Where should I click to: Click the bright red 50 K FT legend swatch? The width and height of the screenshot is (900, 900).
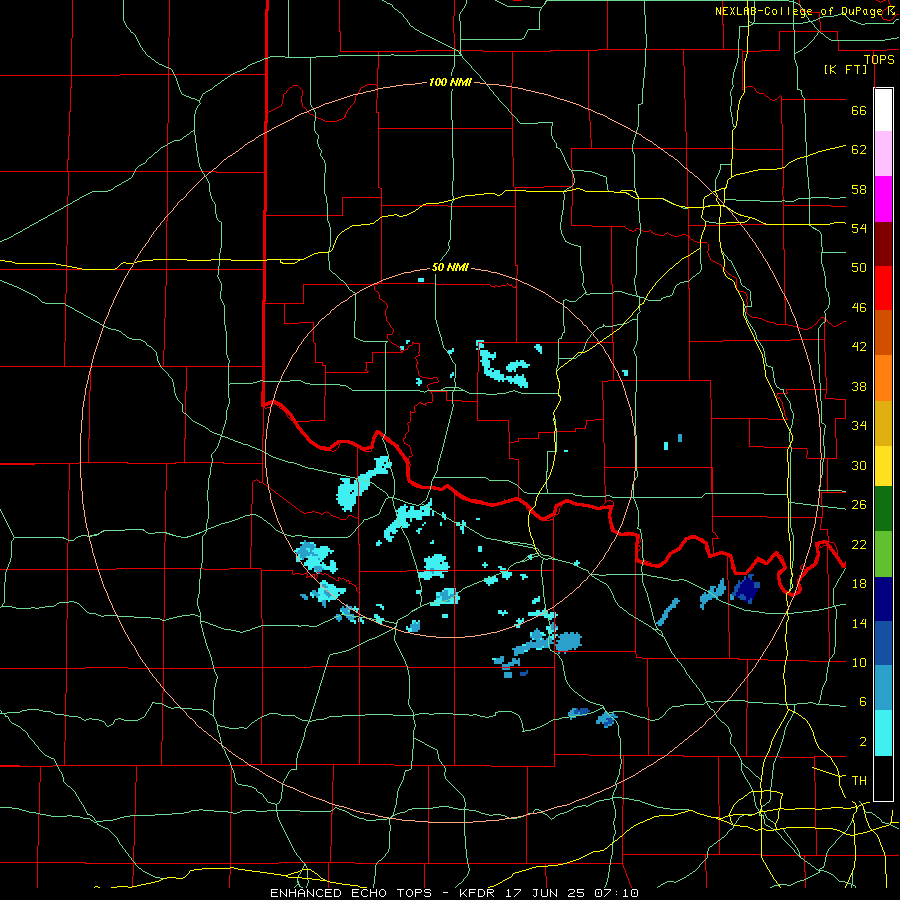(x=883, y=288)
